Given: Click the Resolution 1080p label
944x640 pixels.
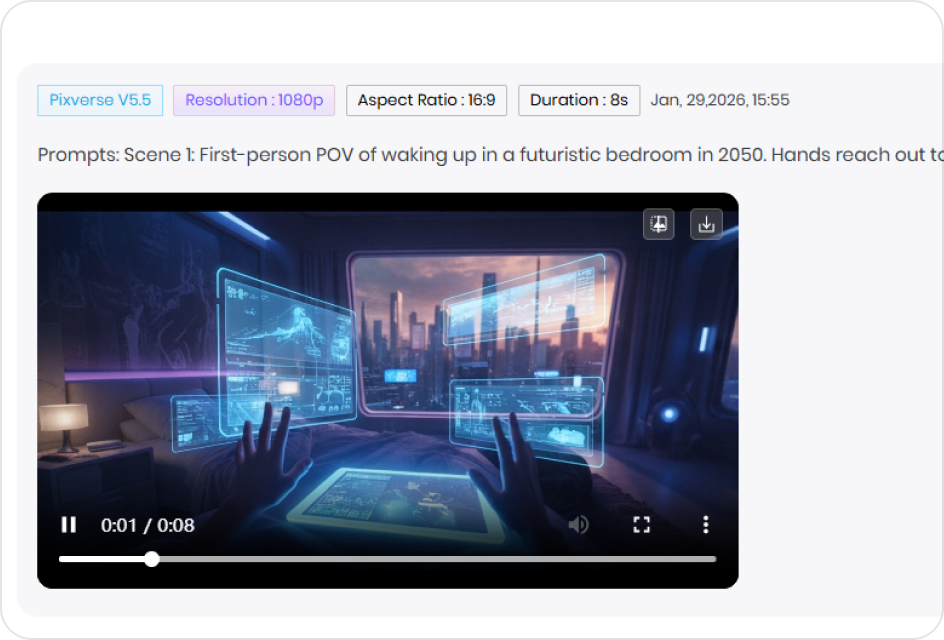Looking at the screenshot, I should 253,100.
